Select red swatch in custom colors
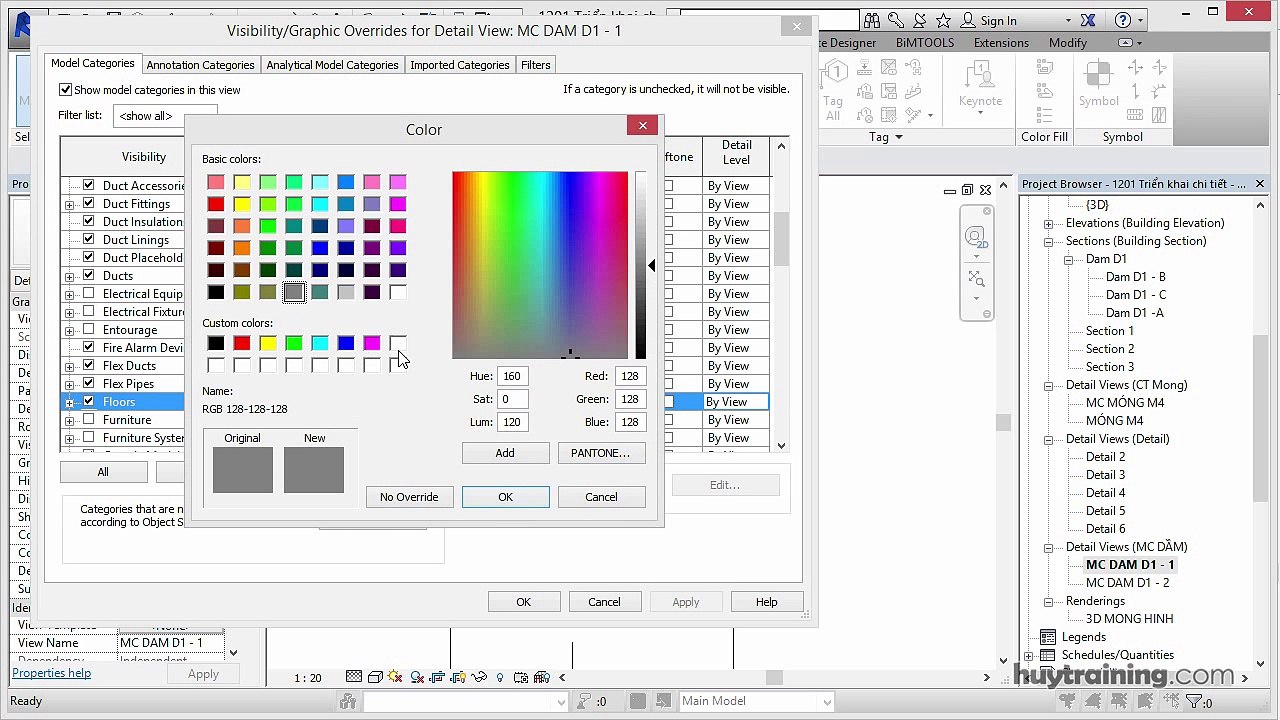The image size is (1280, 720). pos(242,343)
